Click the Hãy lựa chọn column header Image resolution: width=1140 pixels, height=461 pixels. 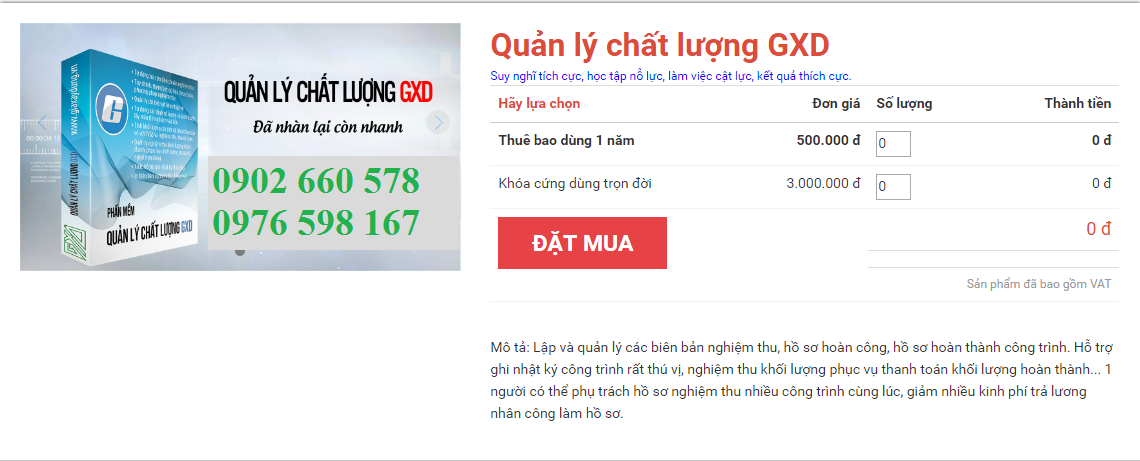pos(539,104)
